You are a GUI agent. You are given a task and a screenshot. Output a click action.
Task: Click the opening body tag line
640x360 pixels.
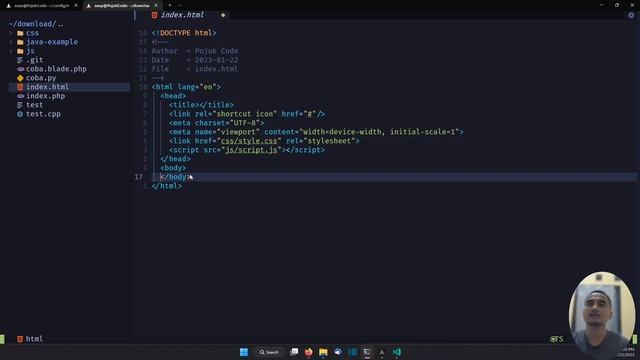[x=173, y=168]
